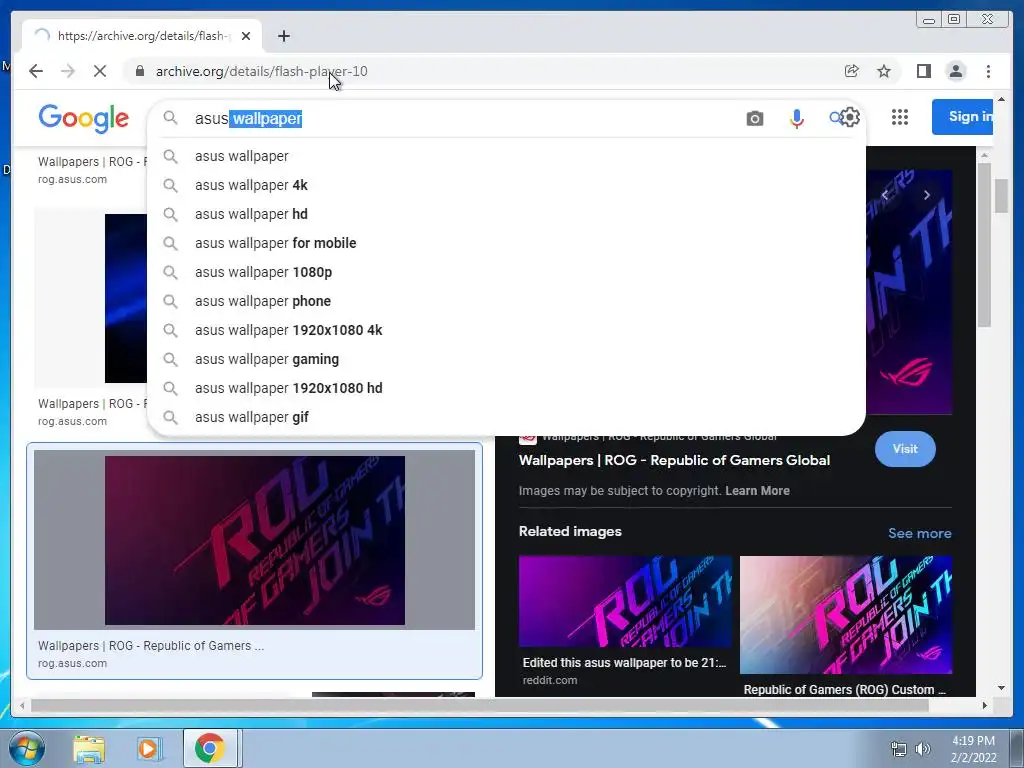Click the voice search microphone icon
1024x768 pixels.
[x=797, y=118]
